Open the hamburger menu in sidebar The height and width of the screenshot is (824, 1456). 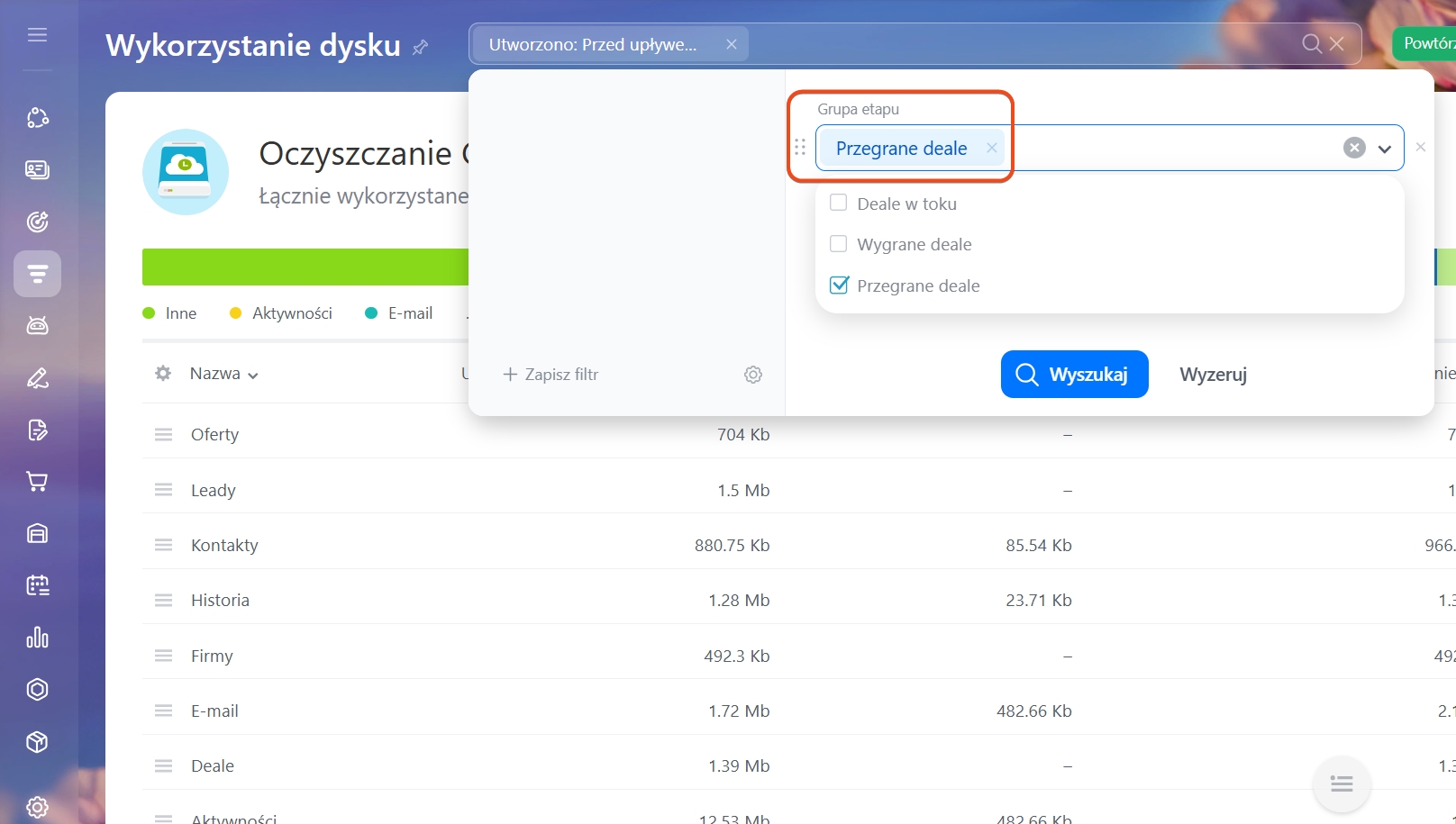click(37, 35)
